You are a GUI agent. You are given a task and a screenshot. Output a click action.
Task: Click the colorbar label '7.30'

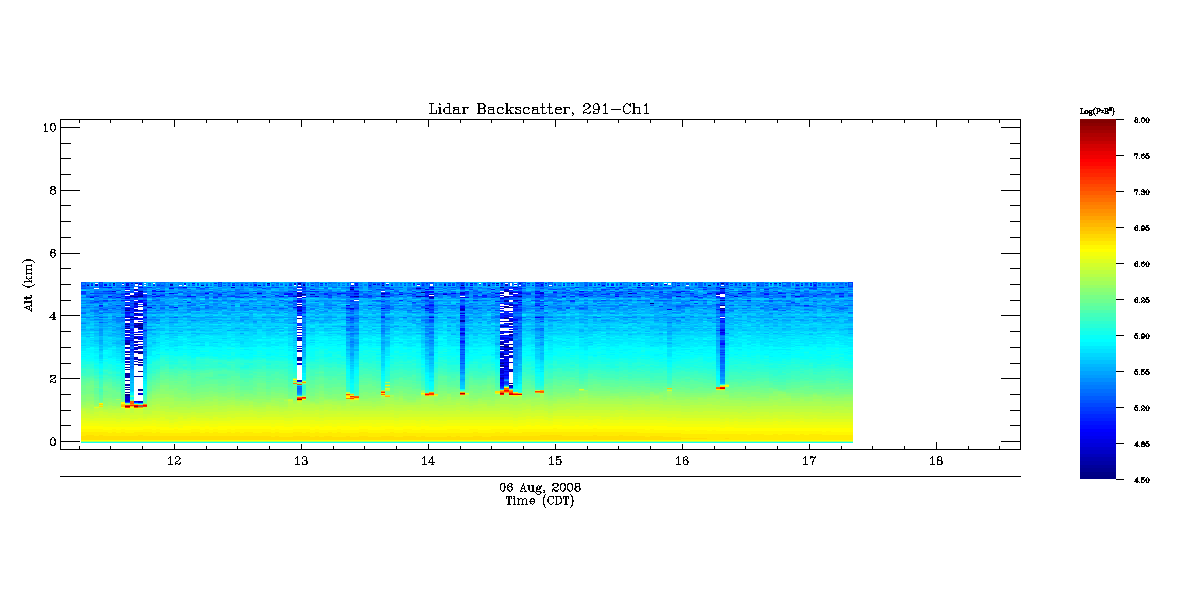[1141, 192]
